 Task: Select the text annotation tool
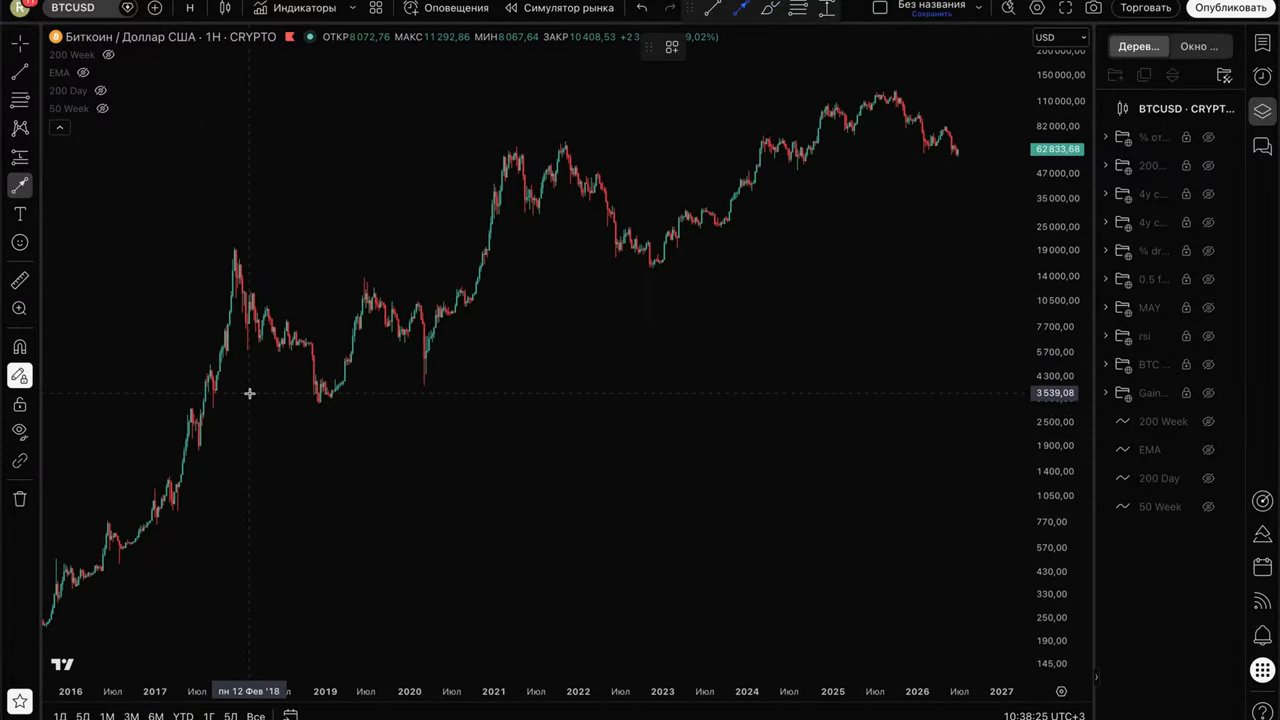click(20, 214)
